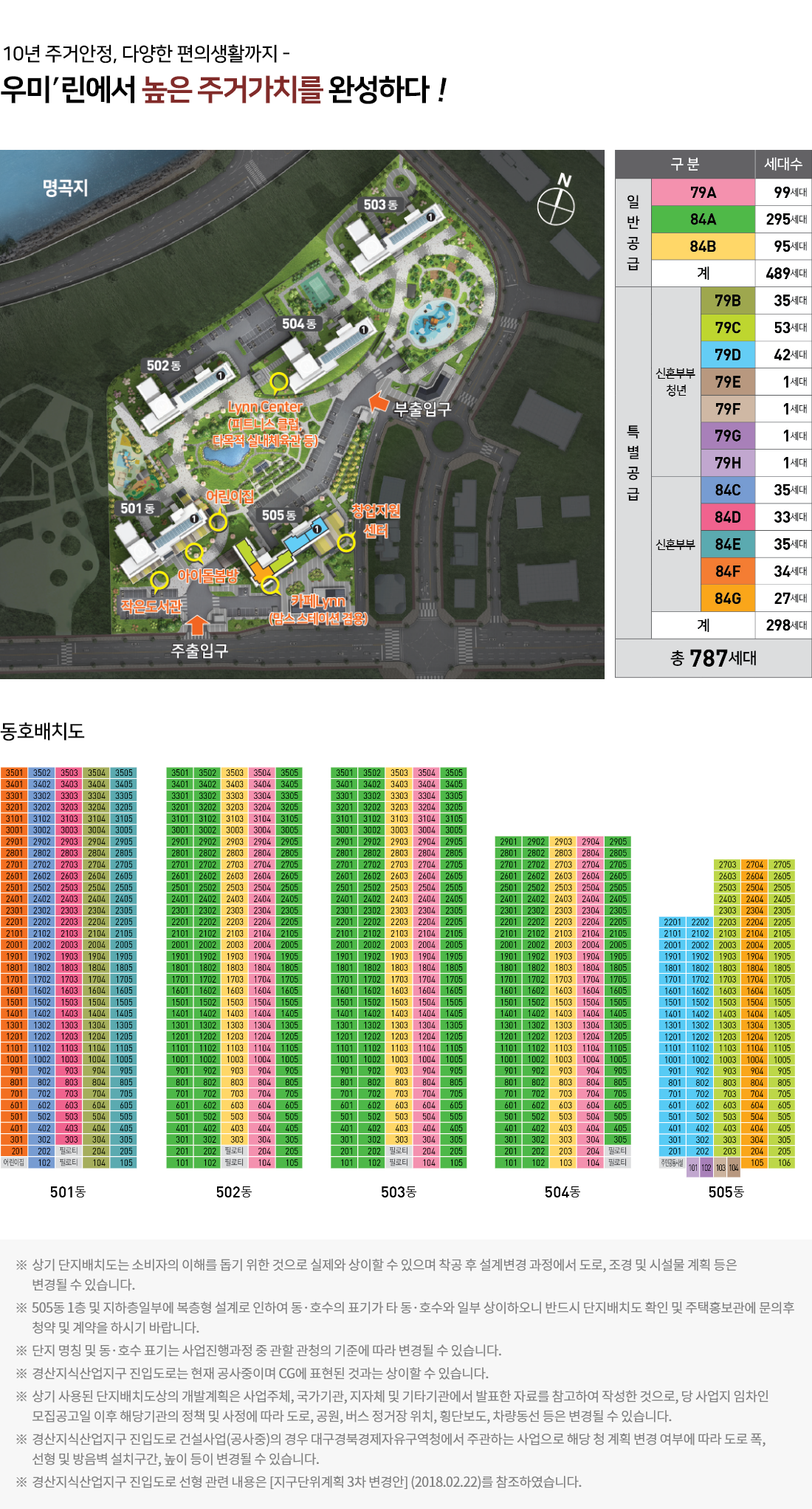Image resolution: width=812 pixels, height=1509 pixels.
Task: Click the 502동 label under the unit chart
Action: pos(233,1192)
